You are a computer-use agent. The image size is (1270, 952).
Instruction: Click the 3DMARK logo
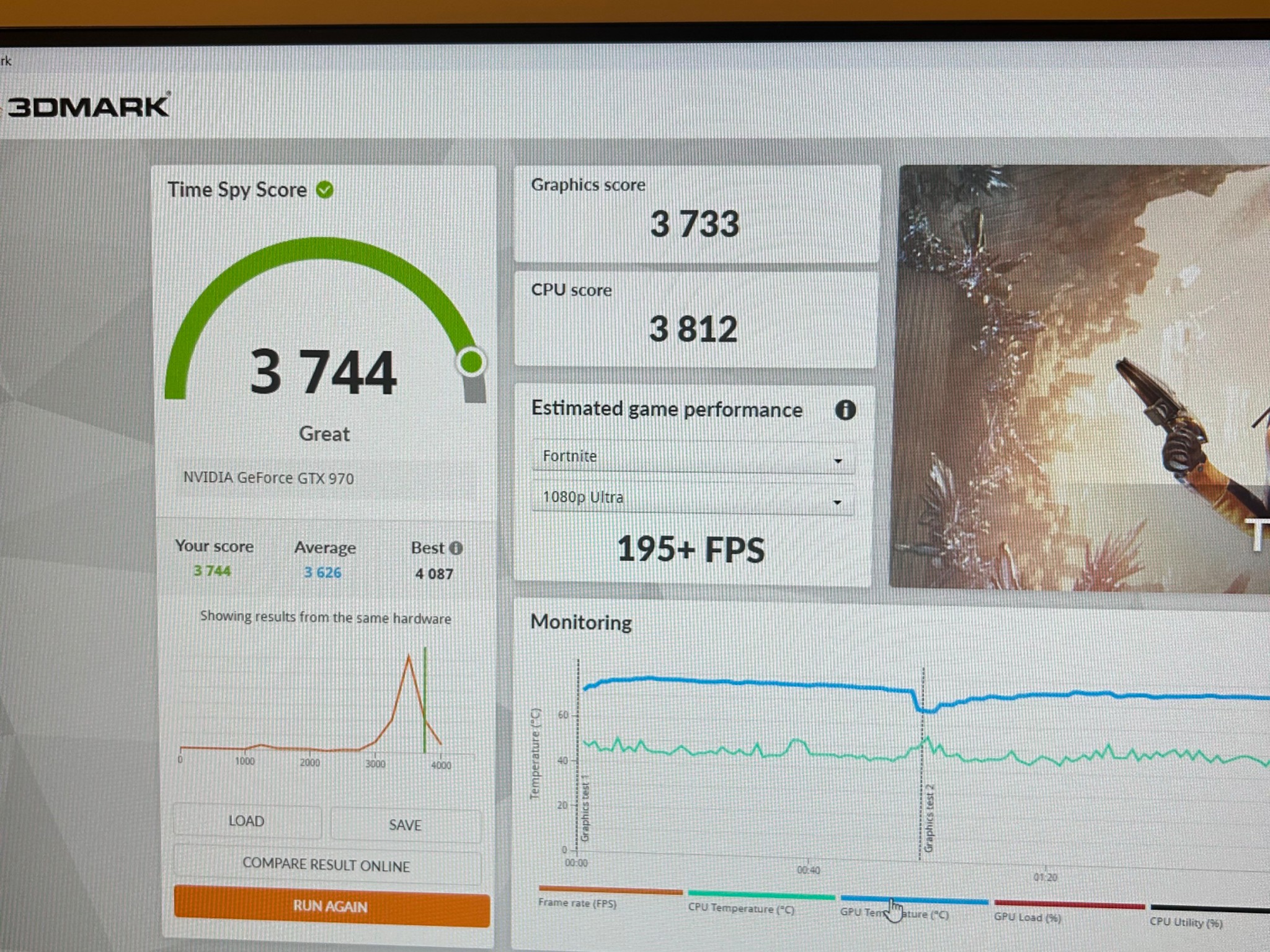pyautogui.click(x=89, y=107)
